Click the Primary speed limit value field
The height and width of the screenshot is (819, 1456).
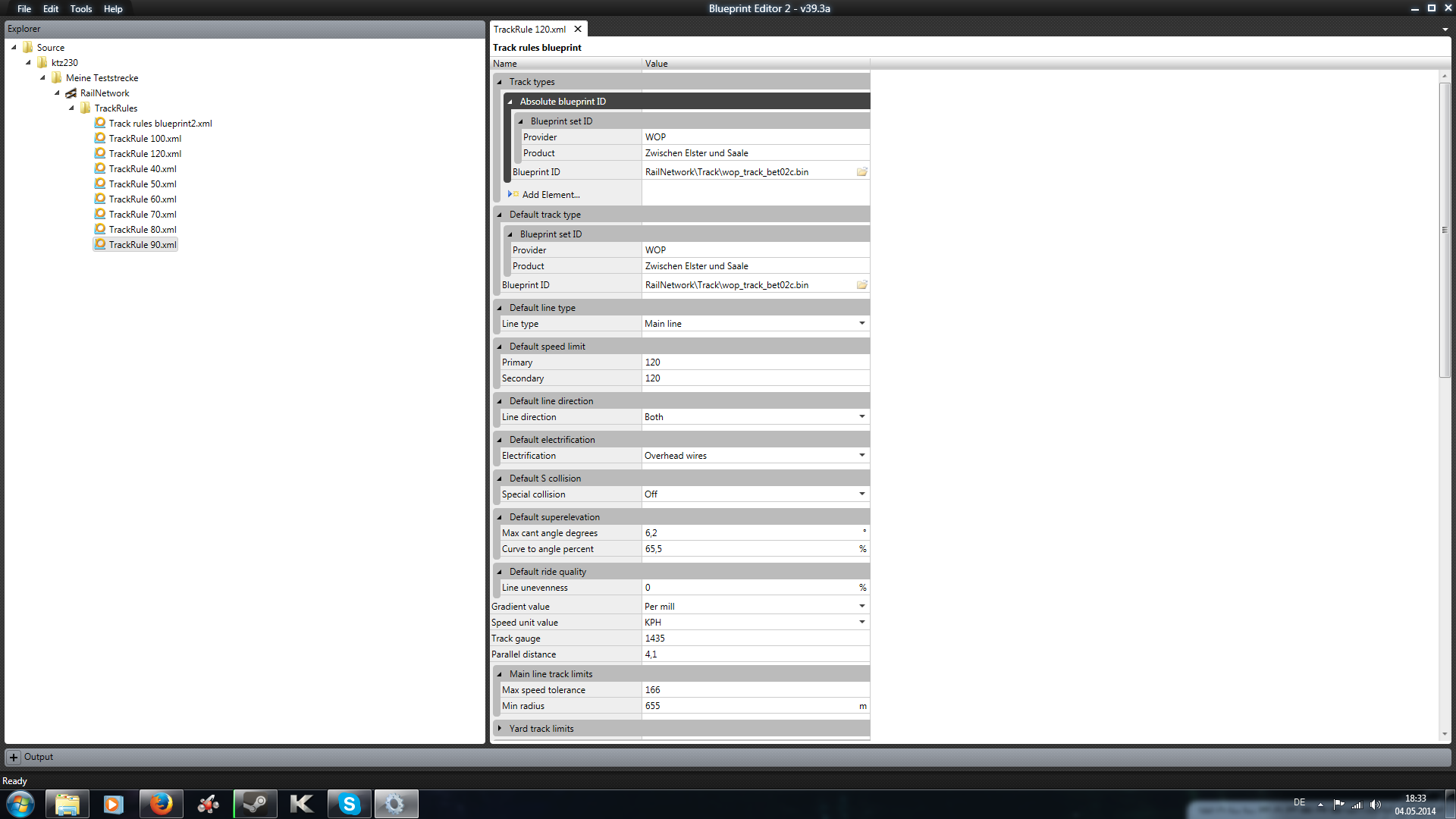point(755,362)
